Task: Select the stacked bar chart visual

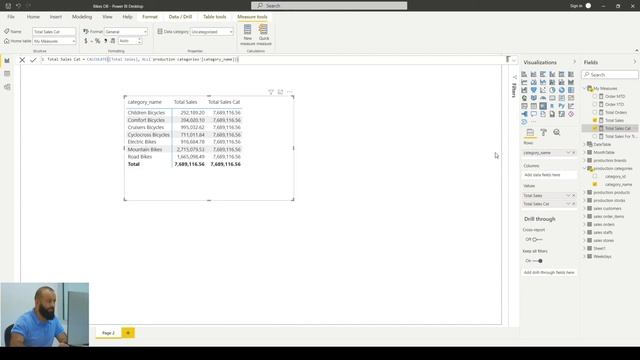Action: [x=524, y=74]
